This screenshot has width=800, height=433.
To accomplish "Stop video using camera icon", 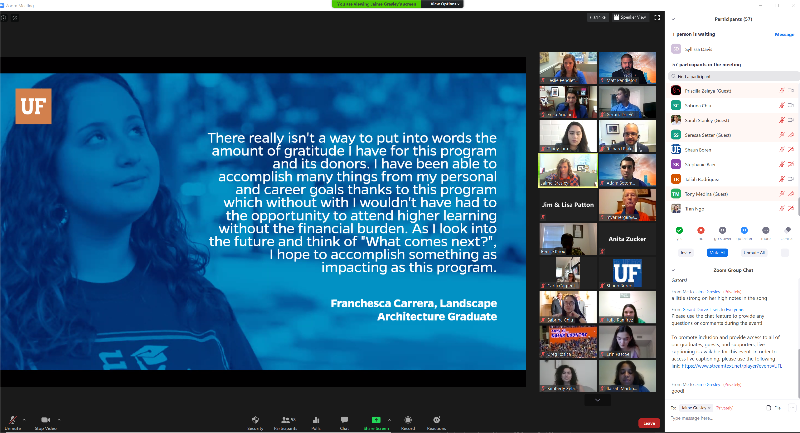I will pyautogui.click(x=45, y=421).
